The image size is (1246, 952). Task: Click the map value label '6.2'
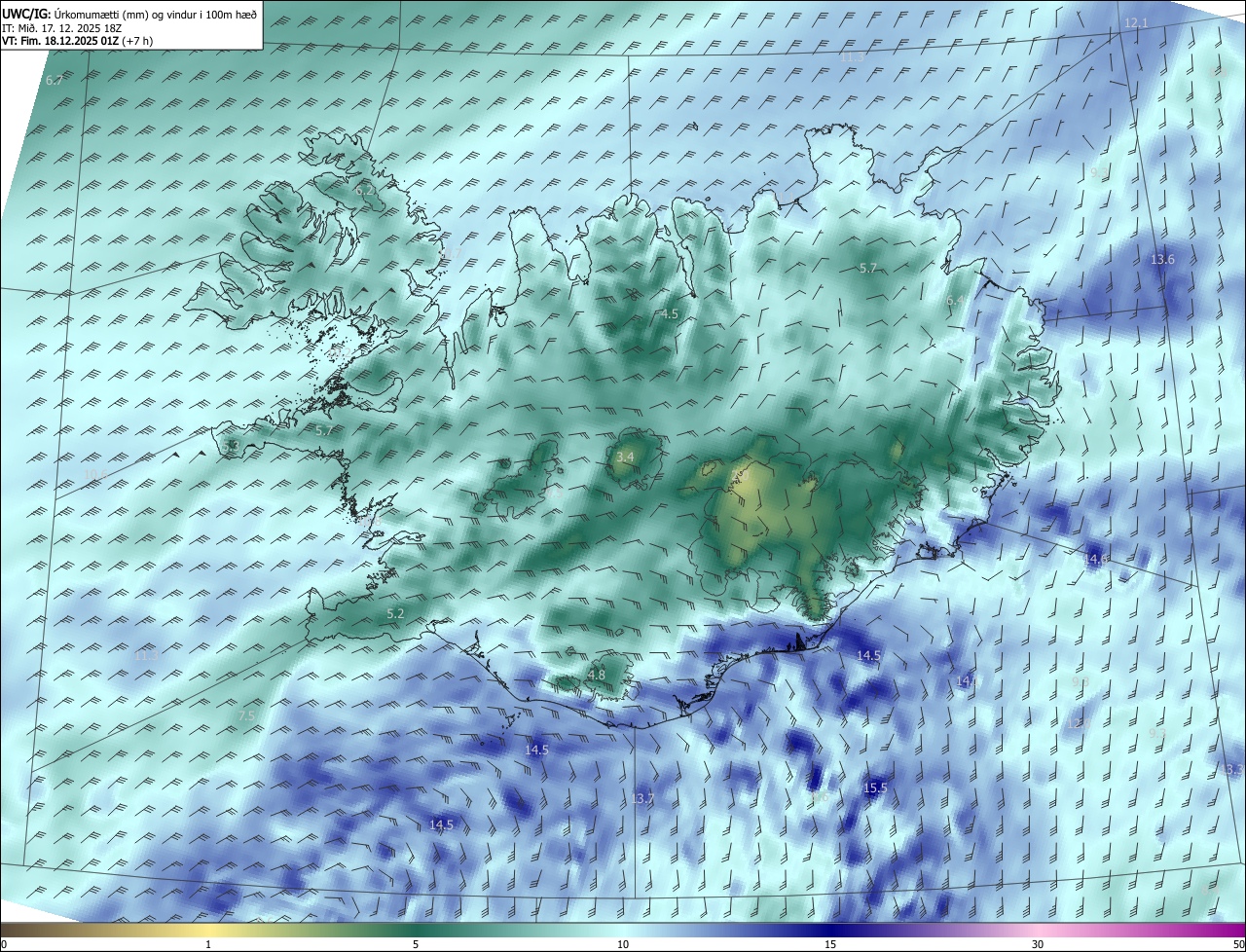[x=364, y=192]
